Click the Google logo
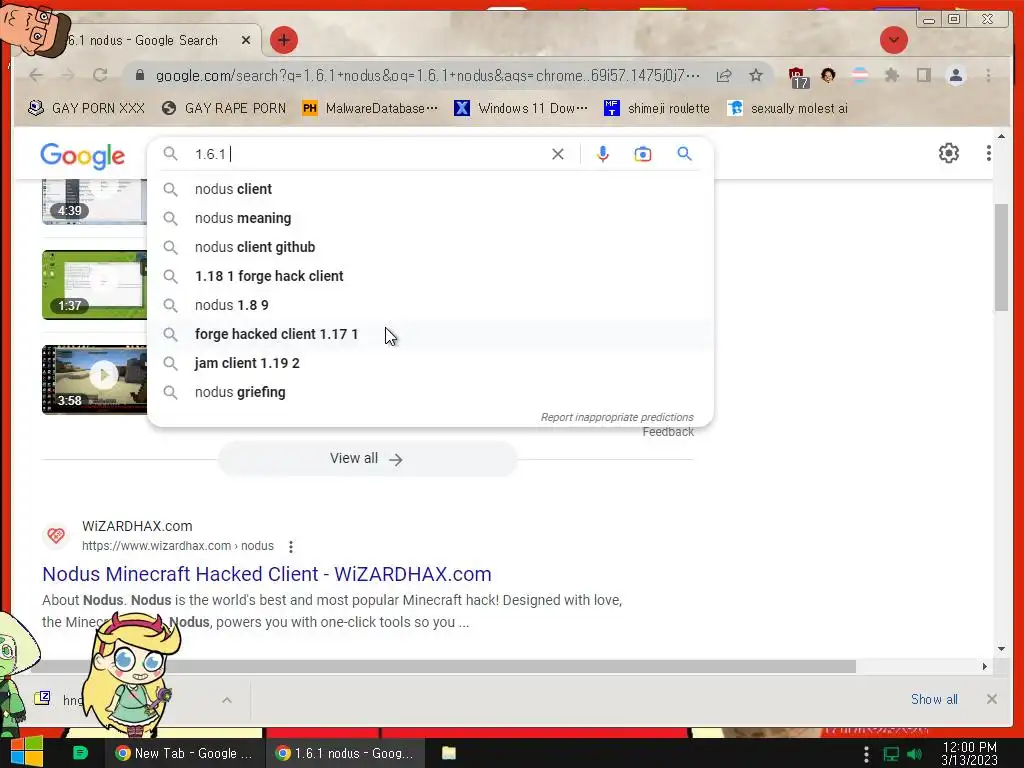The image size is (1024, 768). tap(82, 155)
